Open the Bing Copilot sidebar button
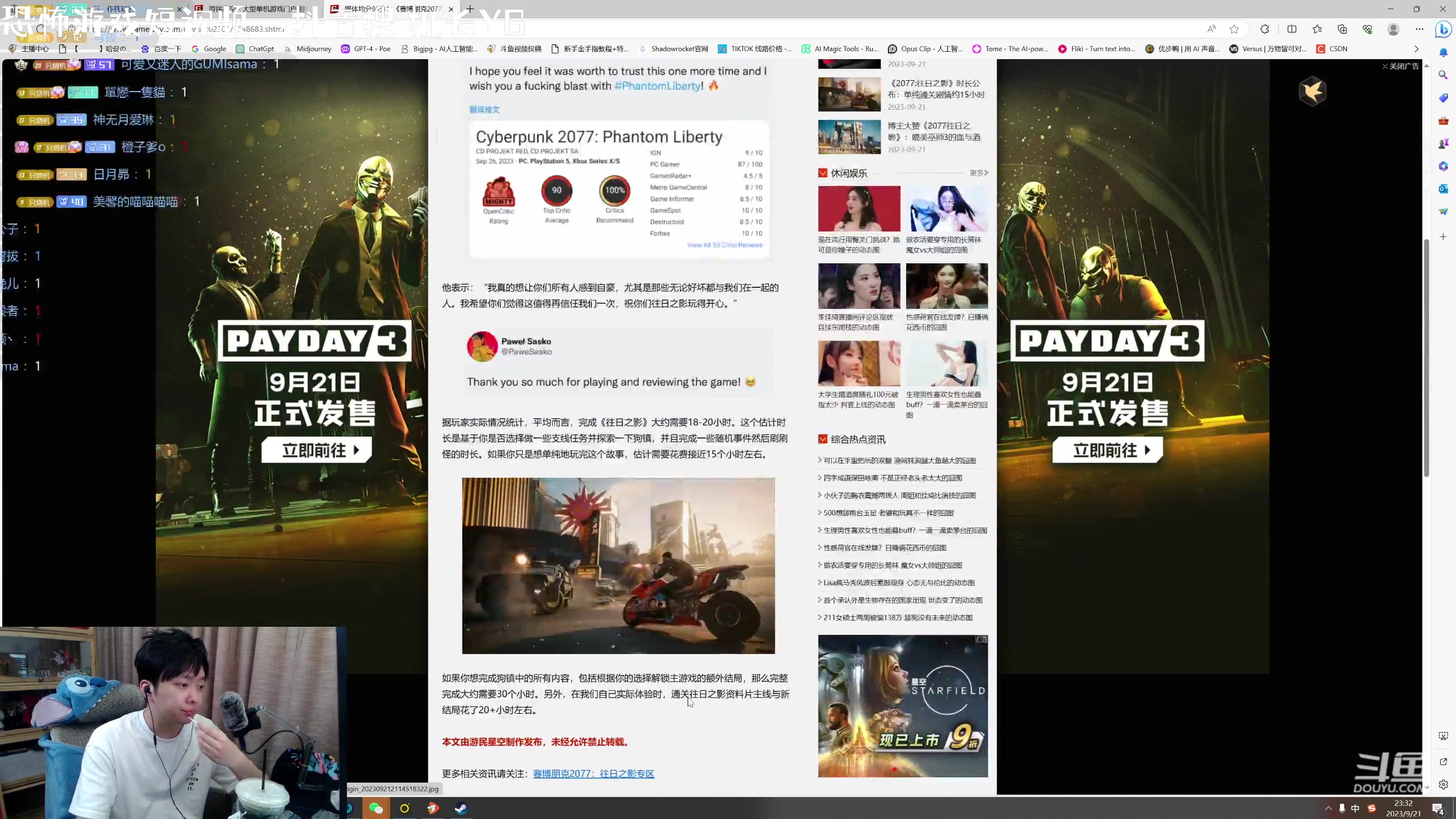This screenshot has height=819, width=1456. coord(1443,29)
